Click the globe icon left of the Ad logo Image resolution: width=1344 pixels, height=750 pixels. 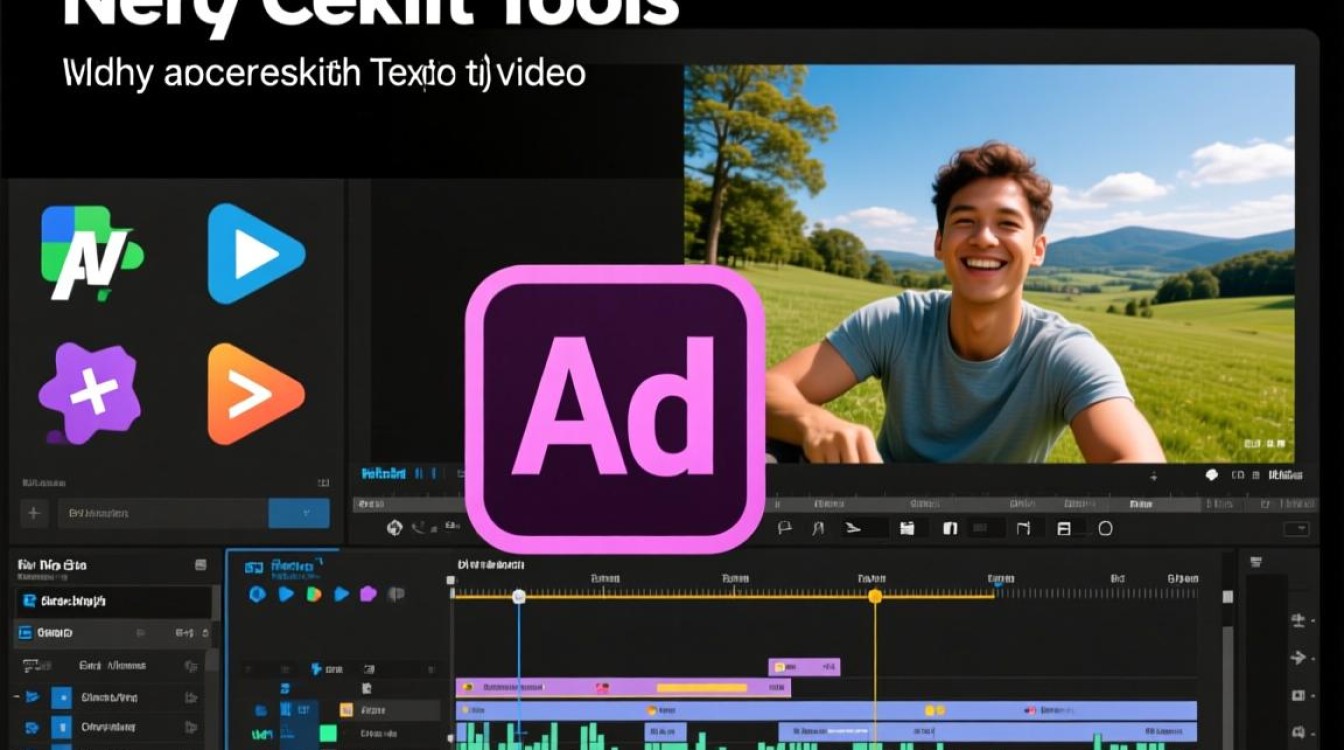(394, 528)
